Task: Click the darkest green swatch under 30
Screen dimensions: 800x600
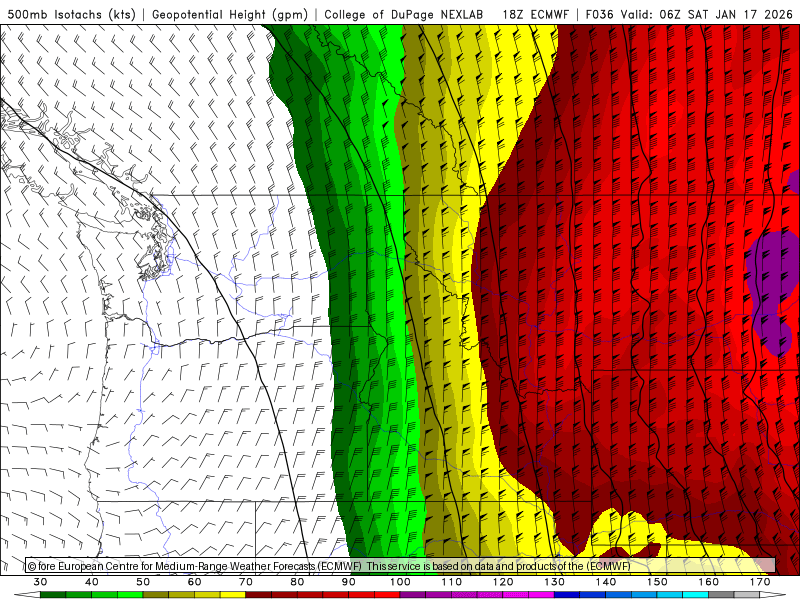Action: [53, 595]
